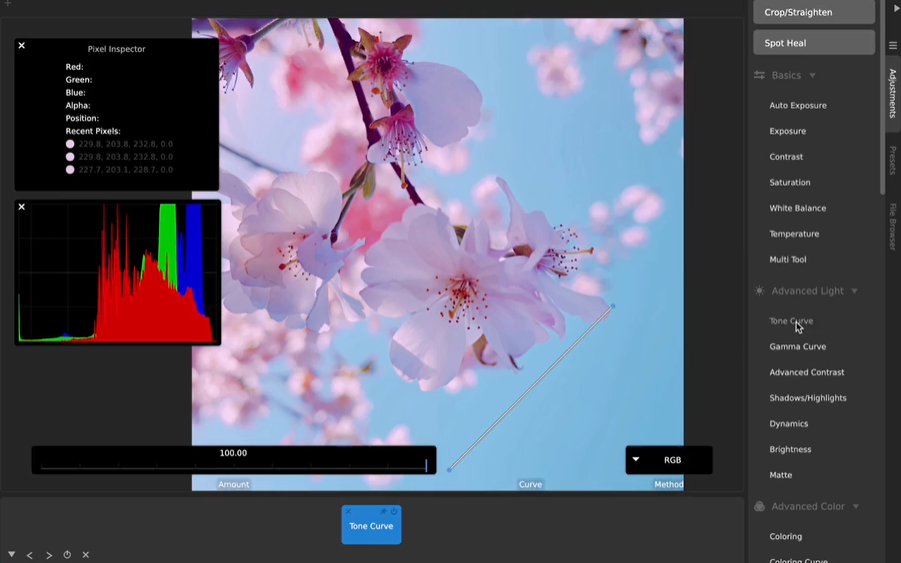Collapse the Basics section arrow
Screen dimensions: 901x563
coord(813,75)
